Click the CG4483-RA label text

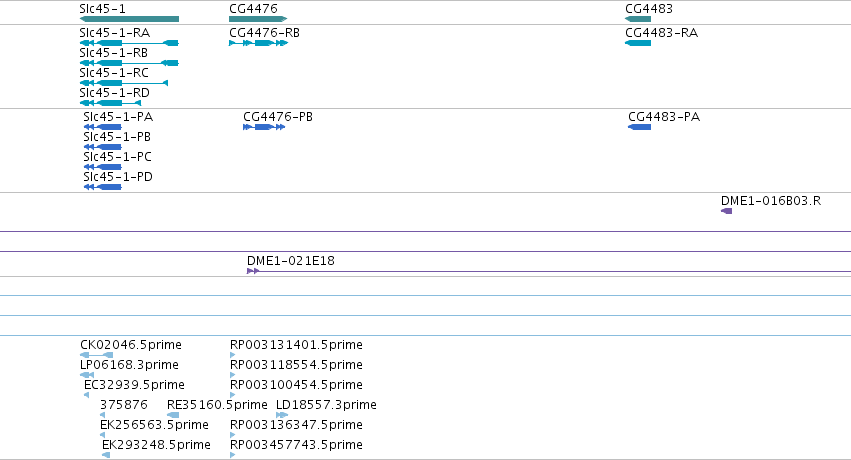662,33
